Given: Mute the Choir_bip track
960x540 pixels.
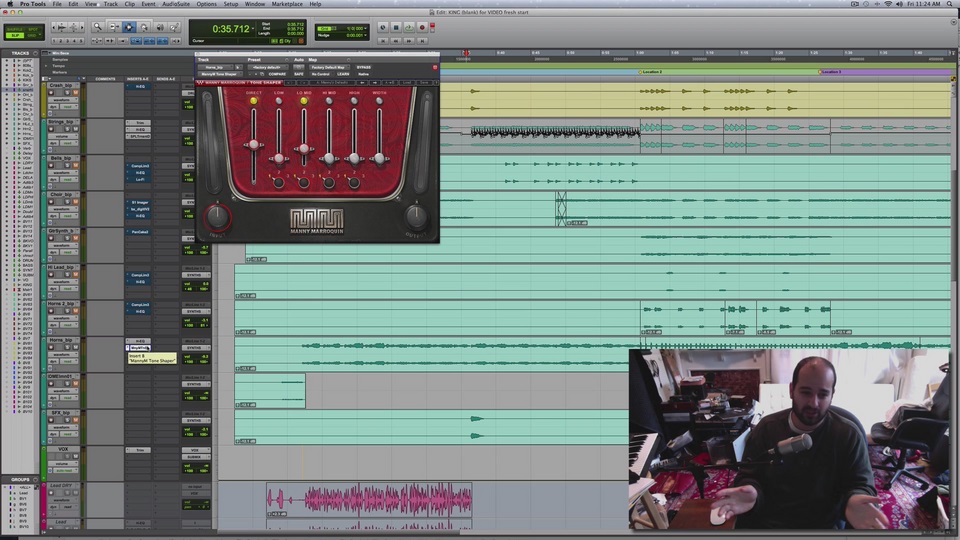Looking at the screenshot, I should [75, 201].
